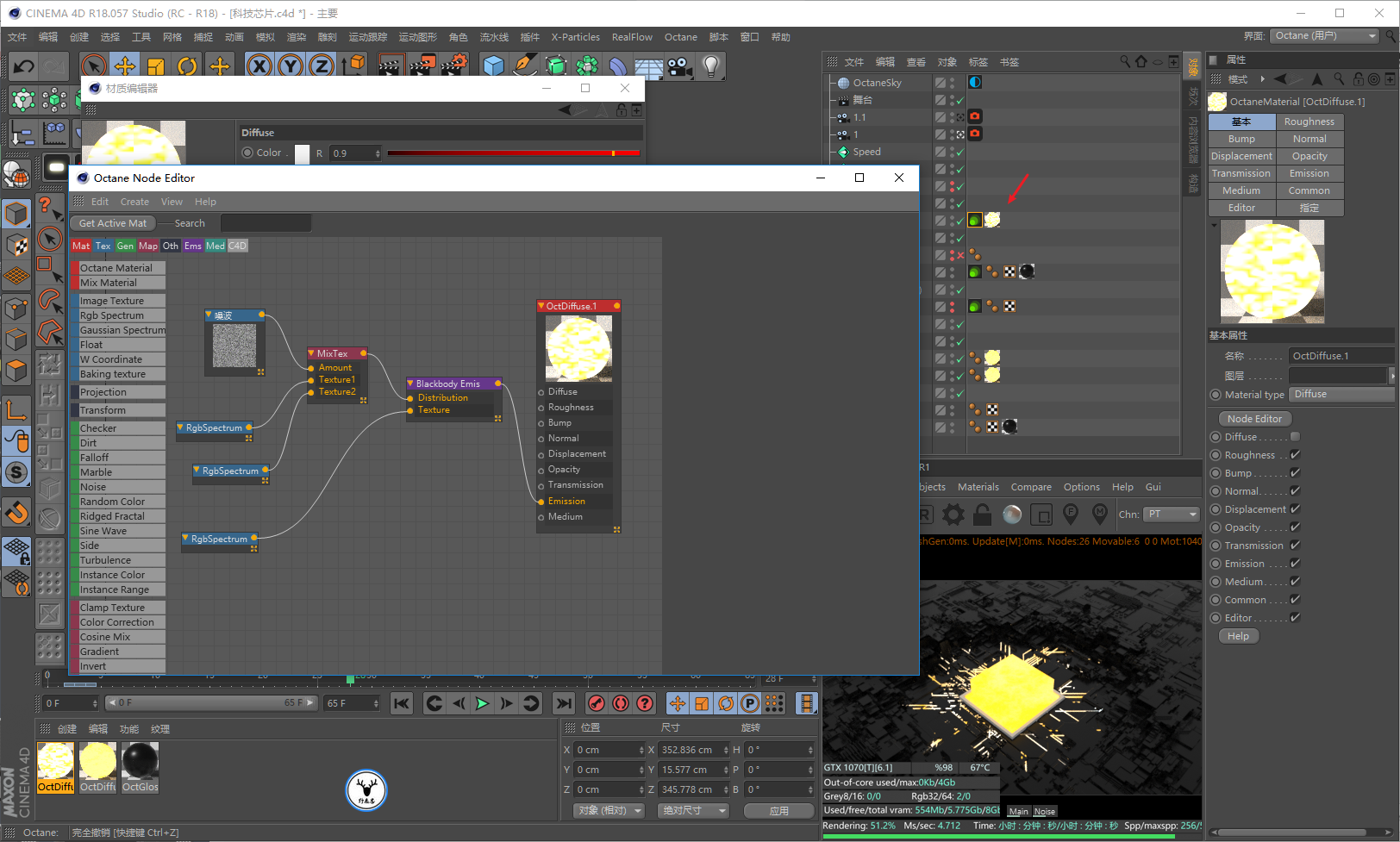The image size is (1400, 842).
Task: Toggle the Medium checkbox in basic properties
Action: point(1295,582)
